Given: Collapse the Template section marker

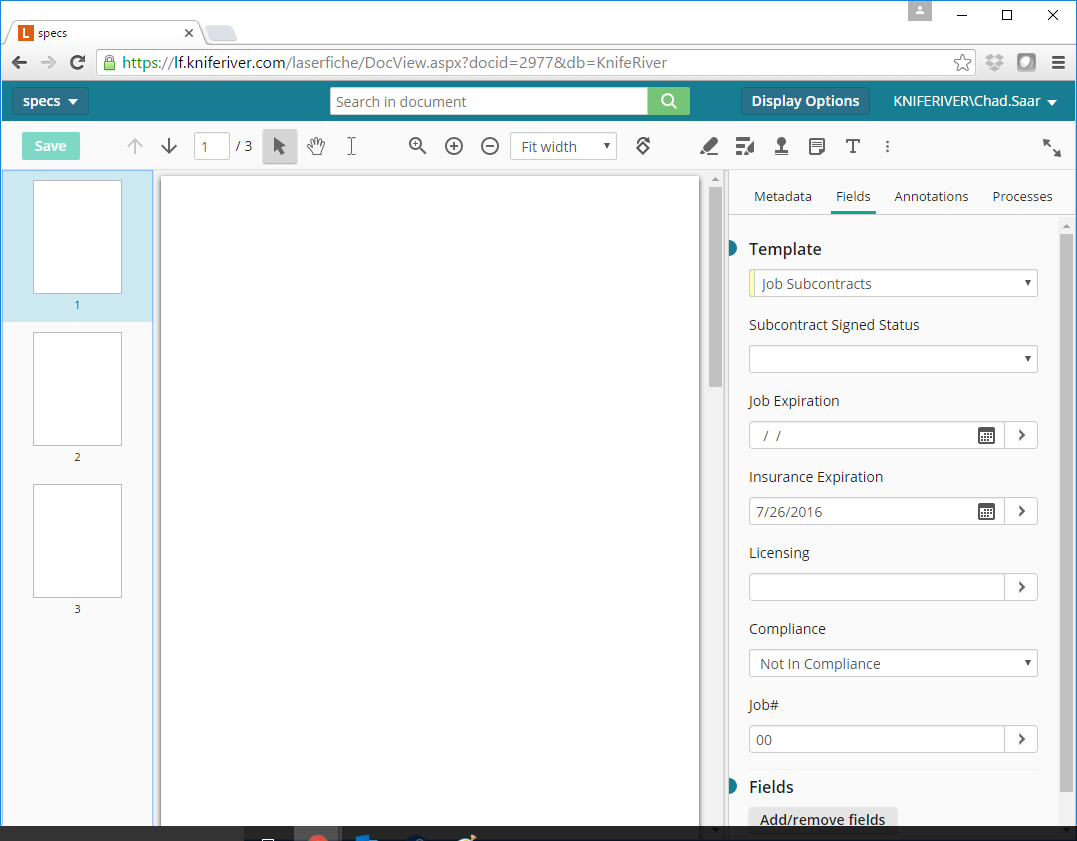Looking at the screenshot, I should click(x=732, y=248).
